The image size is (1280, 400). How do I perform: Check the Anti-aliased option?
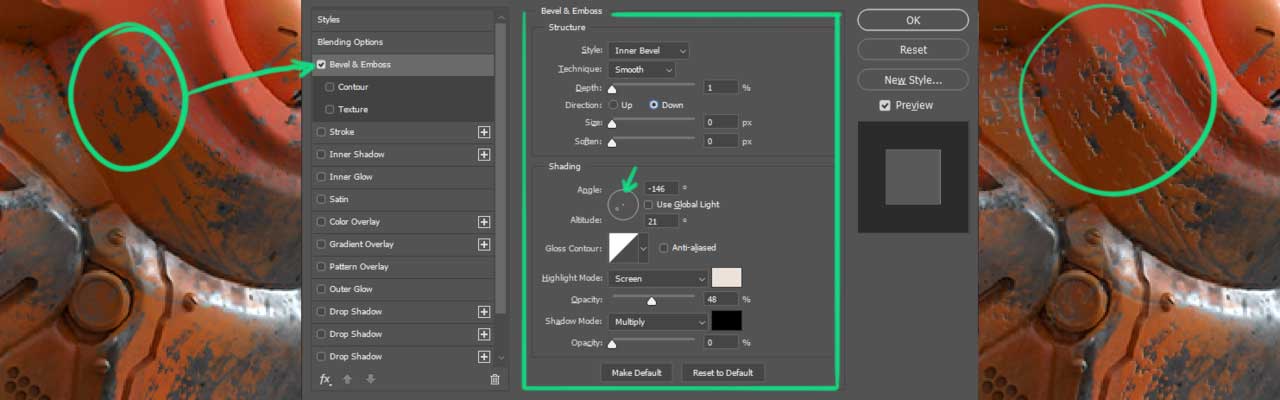664,247
